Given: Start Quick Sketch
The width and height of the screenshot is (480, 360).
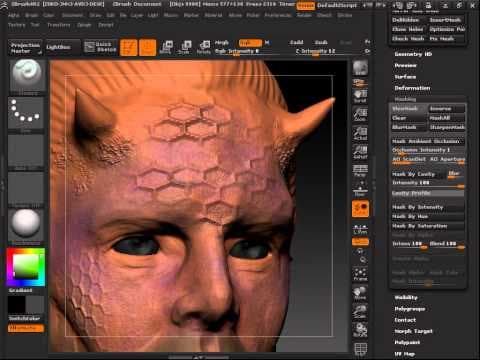Looking at the screenshot, I should pos(100,47).
